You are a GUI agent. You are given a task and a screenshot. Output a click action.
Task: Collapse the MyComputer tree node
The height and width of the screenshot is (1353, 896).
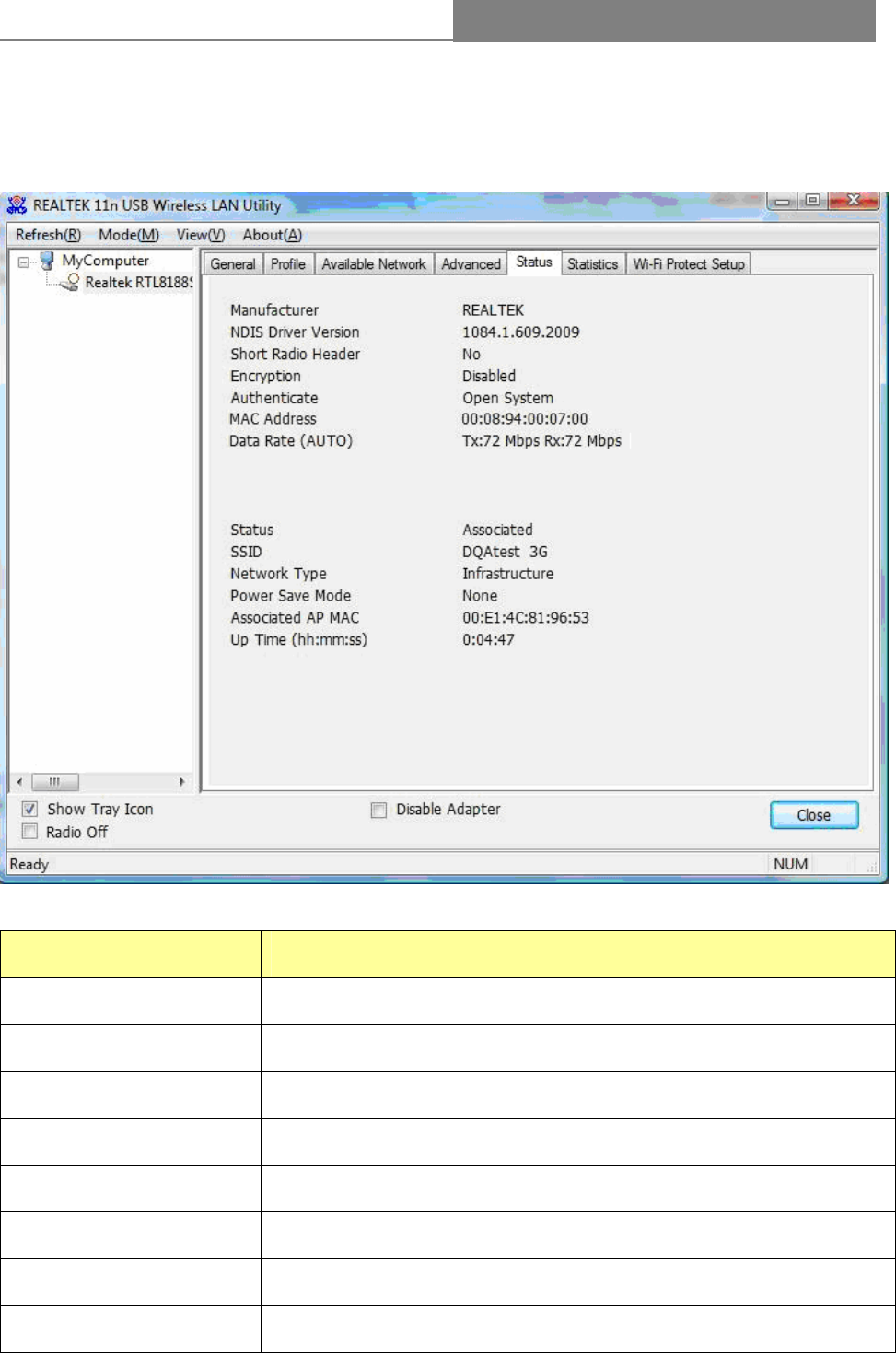[x=24, y=262]
